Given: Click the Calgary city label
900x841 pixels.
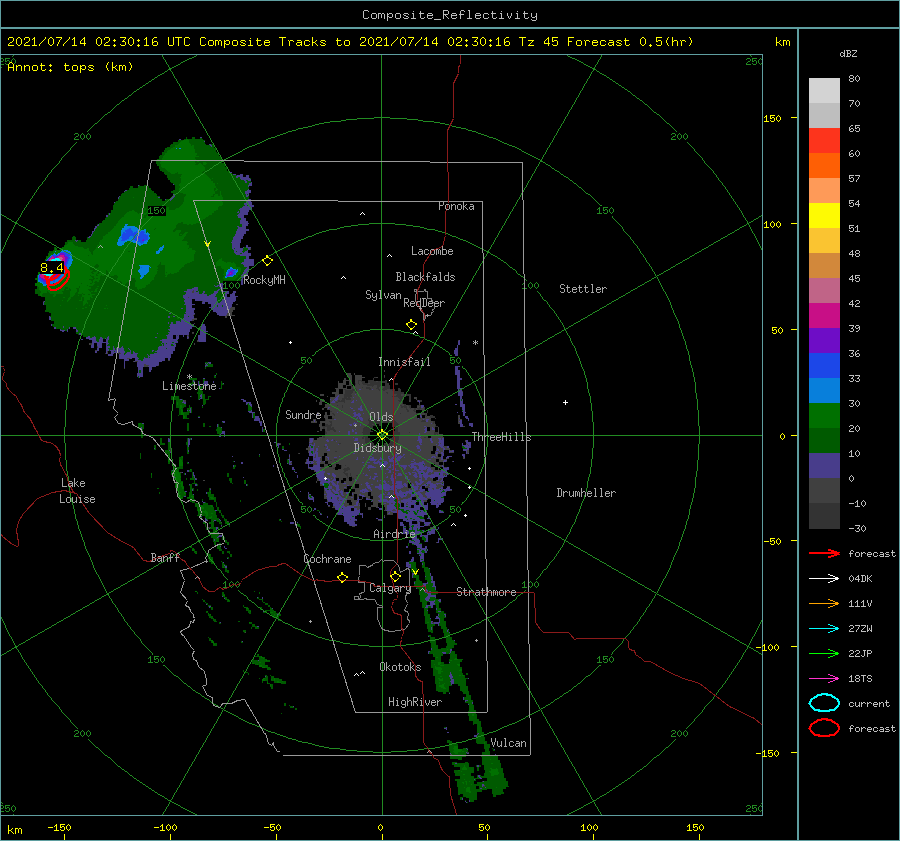Looking at the screenshot, I should pyautogui.click(x=390, y=588).
